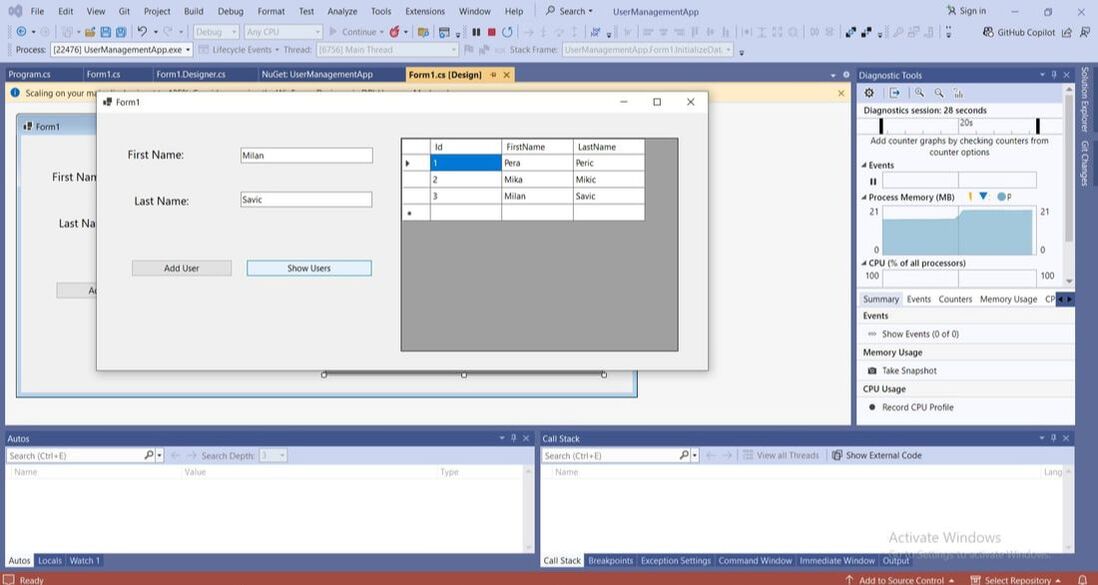Image resolution: width=1098 pixels, height=585 pixels.
Task: Select the grid cell containing Peric
Action: pos(609,163)
